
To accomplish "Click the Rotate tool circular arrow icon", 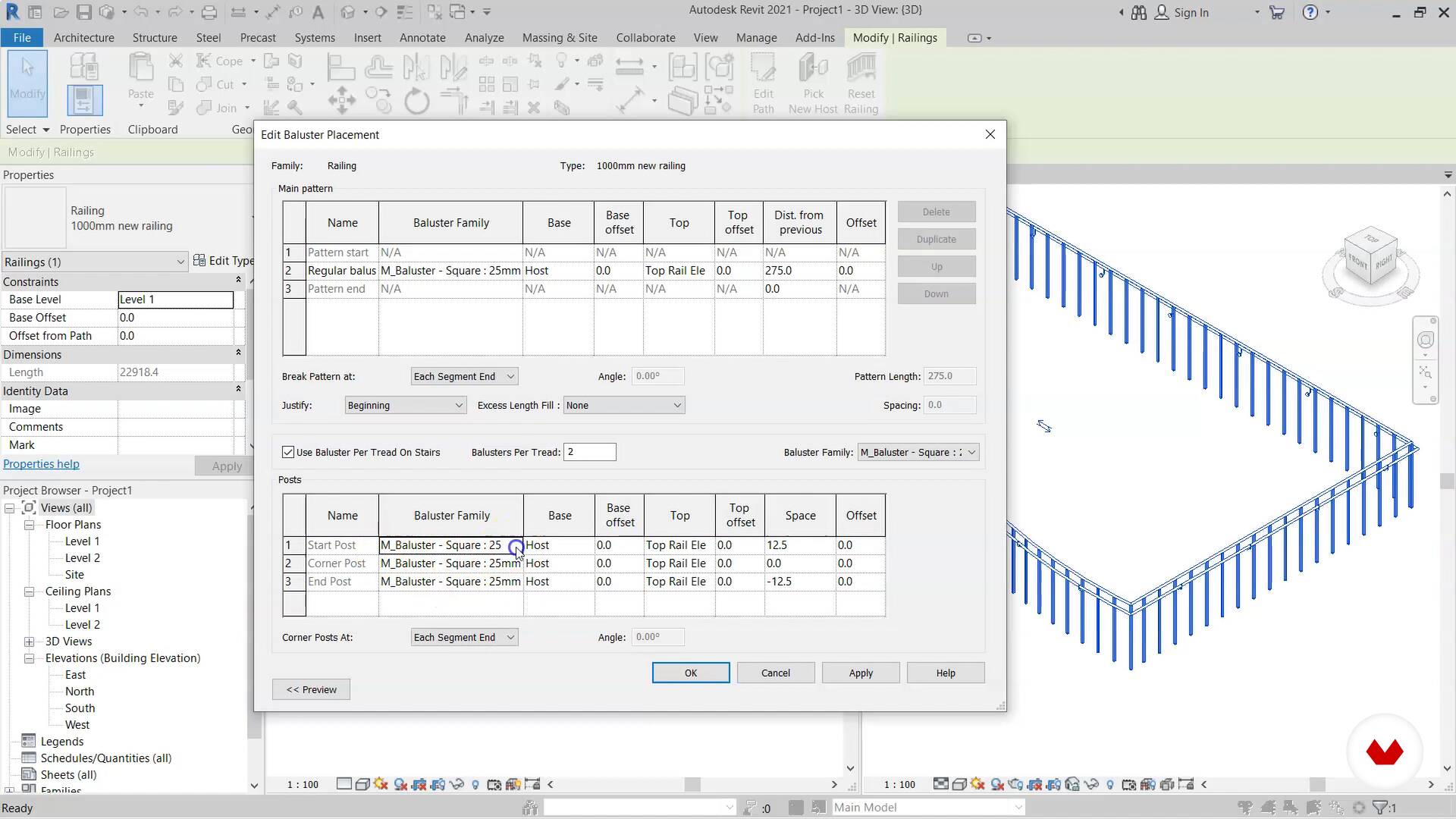I will tap(416, 101).
